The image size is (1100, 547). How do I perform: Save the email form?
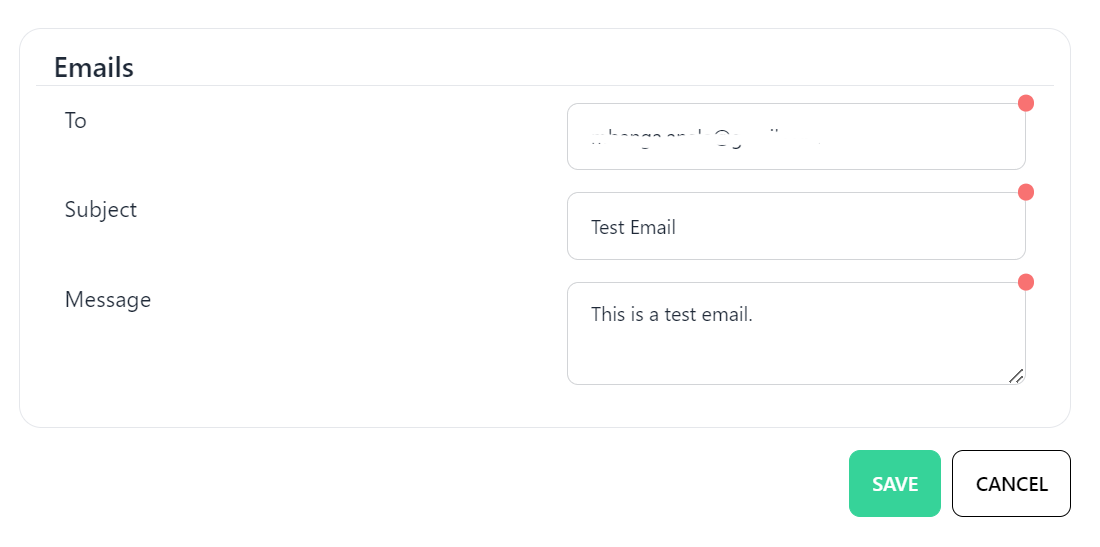[x=894, y=484]
